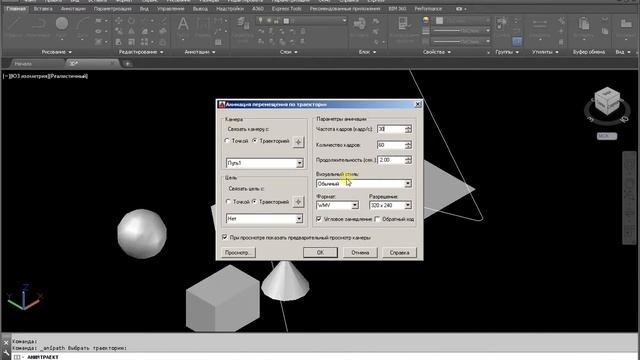Click the new drawing tab plus icon

127,64
